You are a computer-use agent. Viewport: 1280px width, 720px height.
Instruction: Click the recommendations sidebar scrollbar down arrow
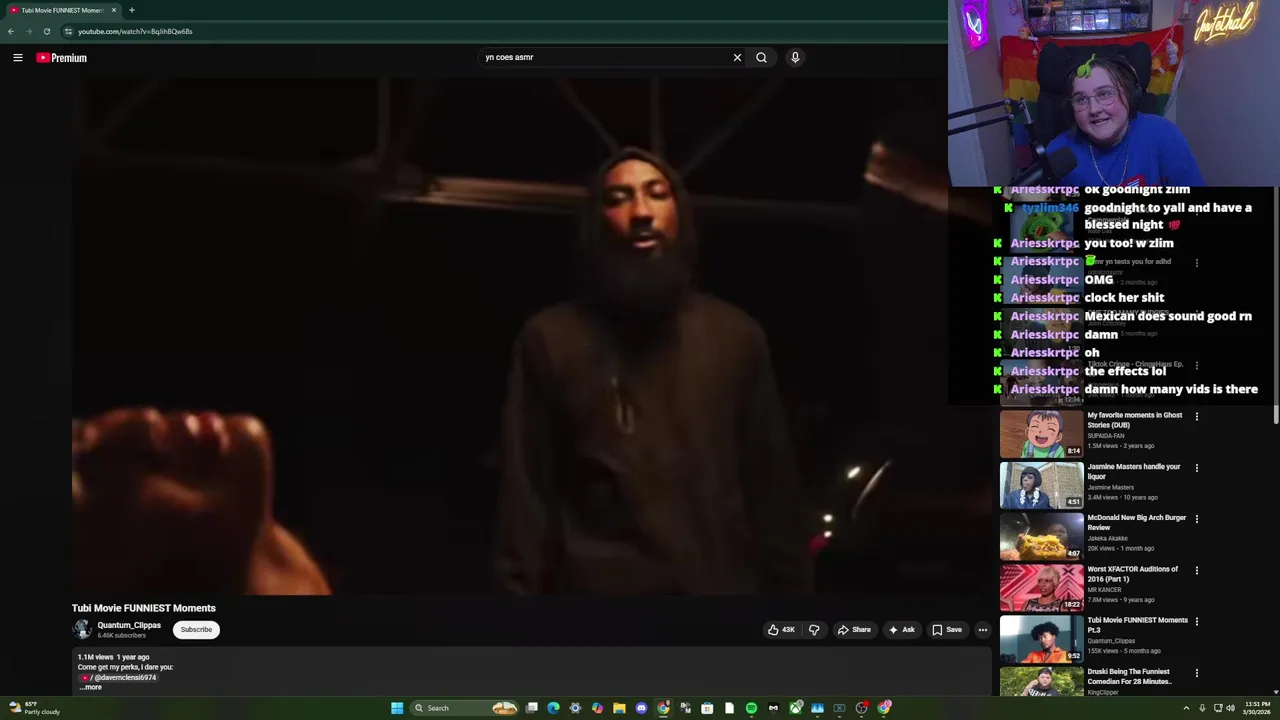[x=1276, y=692]
